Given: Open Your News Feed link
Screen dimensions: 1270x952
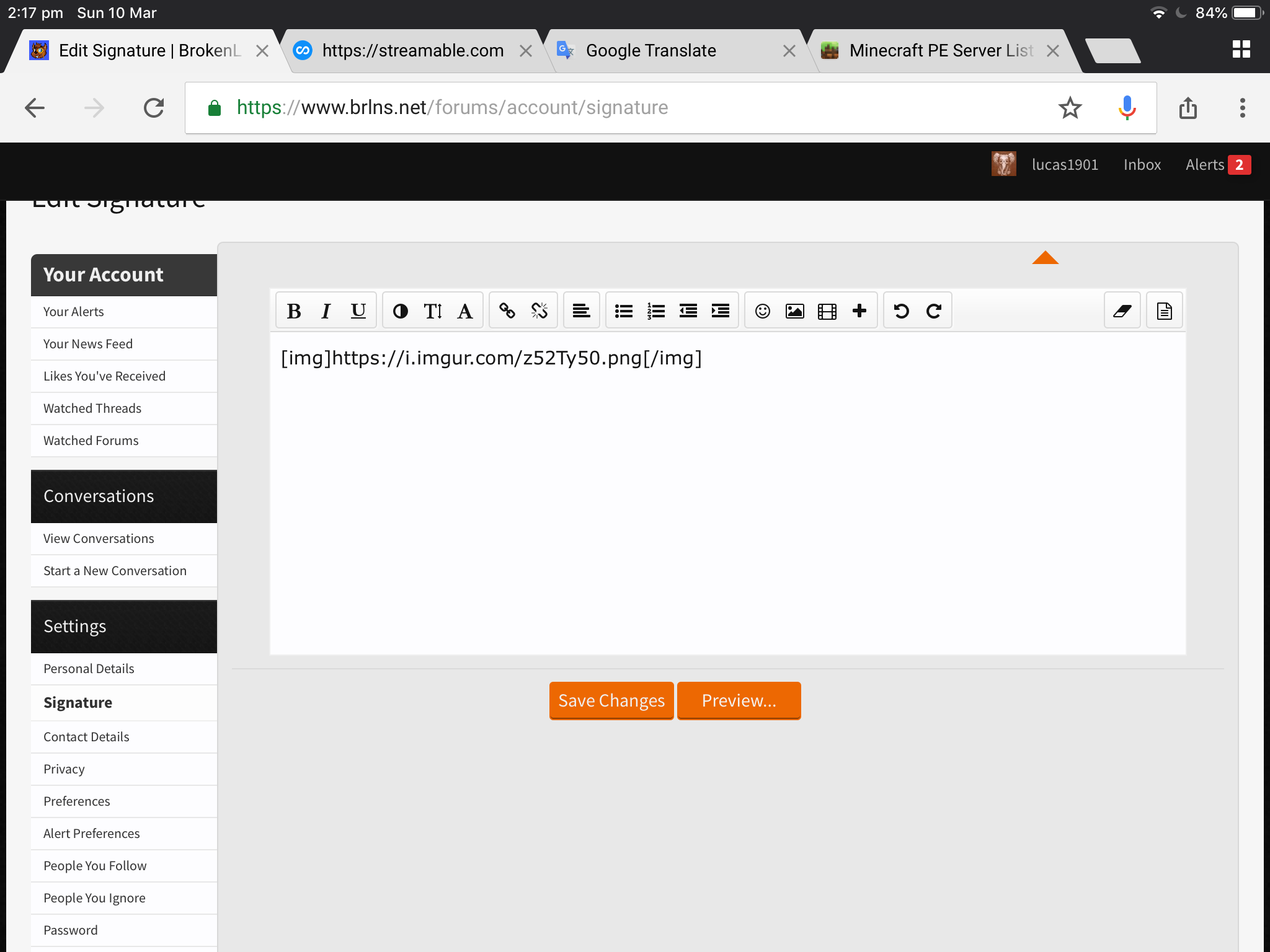Looking at the screenshot, I should click(124, 344).
